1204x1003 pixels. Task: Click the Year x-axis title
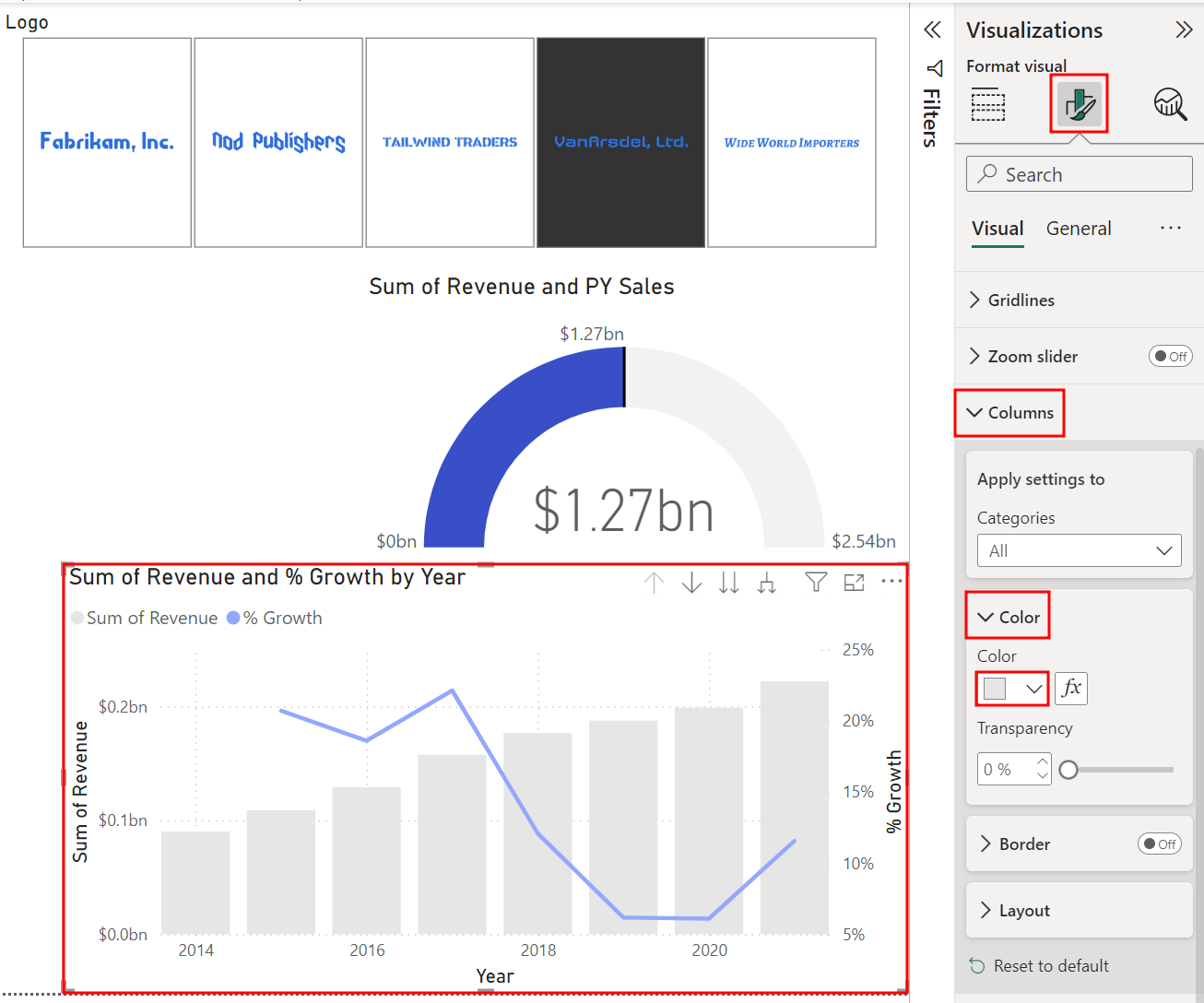tap(495, 975)
